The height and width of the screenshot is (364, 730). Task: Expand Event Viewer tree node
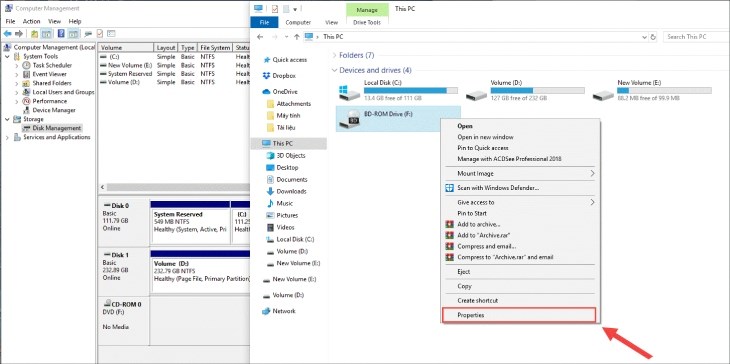[17, 74]
